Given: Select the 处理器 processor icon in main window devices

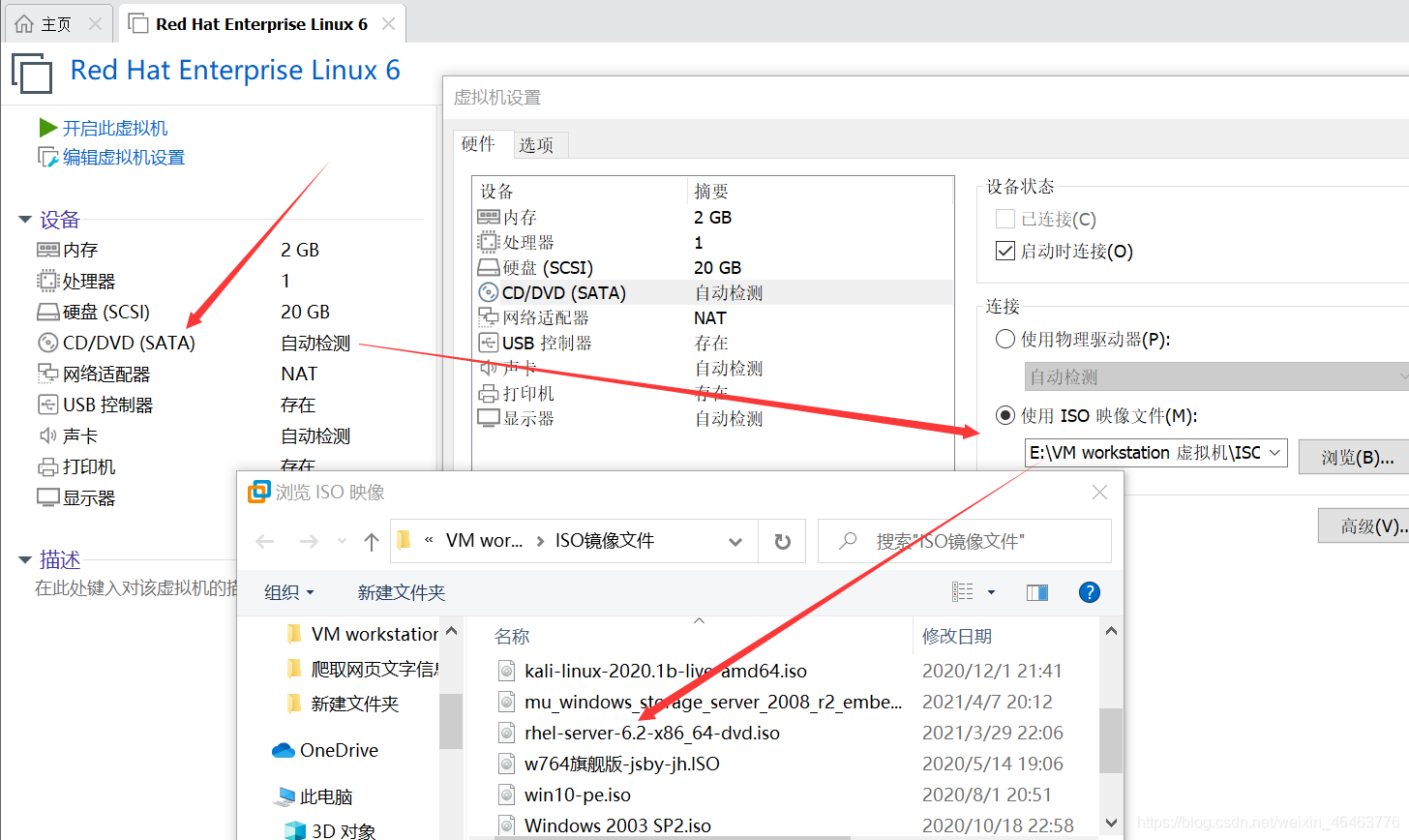Looking at the screenshot, I should (x=48, y=281).
